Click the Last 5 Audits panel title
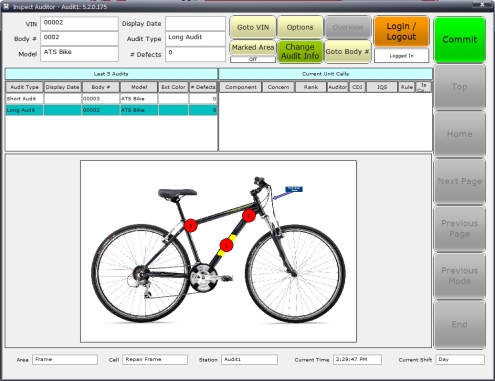 coord(111,74)
